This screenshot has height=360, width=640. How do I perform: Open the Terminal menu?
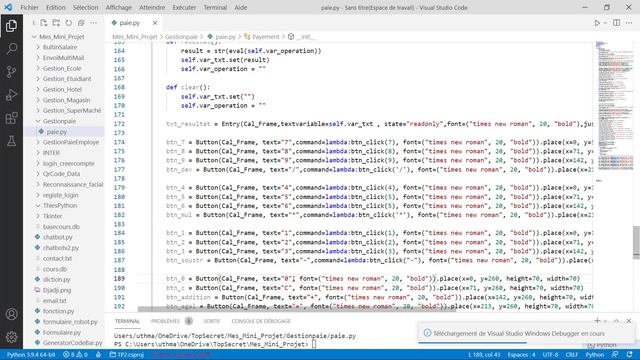point(215,7)
